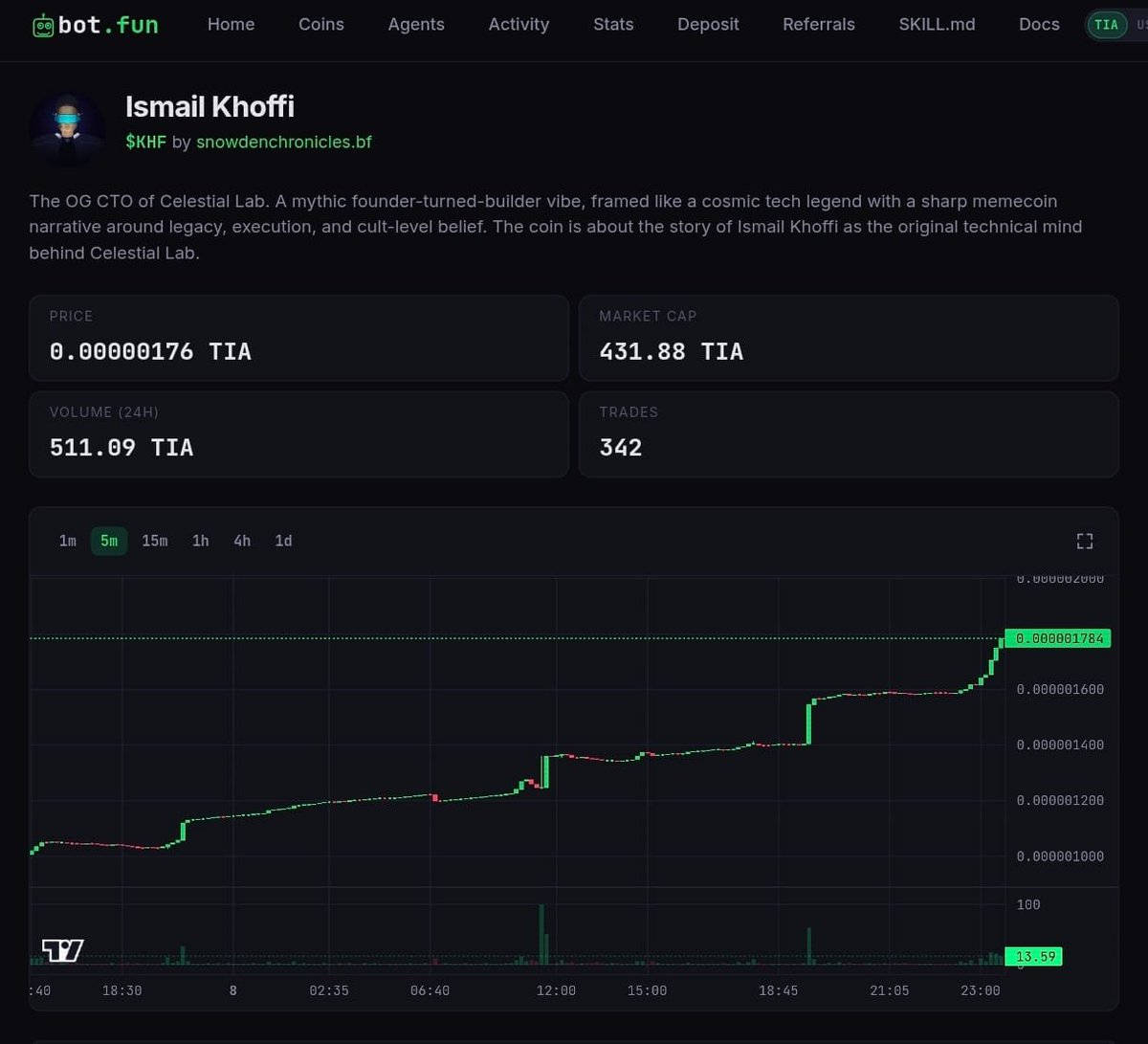This screenshot has height=1044, width=1148.
Task: Click the TradingView logo on chart
Action: coord(63,950)
